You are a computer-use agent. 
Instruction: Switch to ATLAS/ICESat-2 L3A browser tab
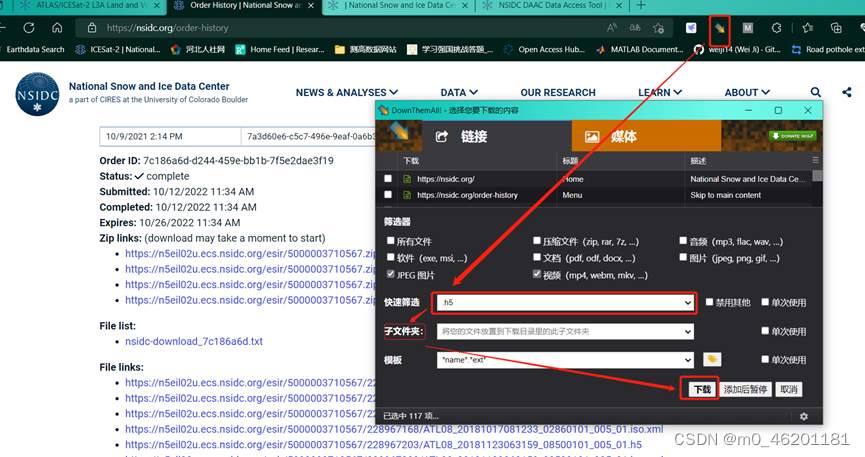click(86, 6)
